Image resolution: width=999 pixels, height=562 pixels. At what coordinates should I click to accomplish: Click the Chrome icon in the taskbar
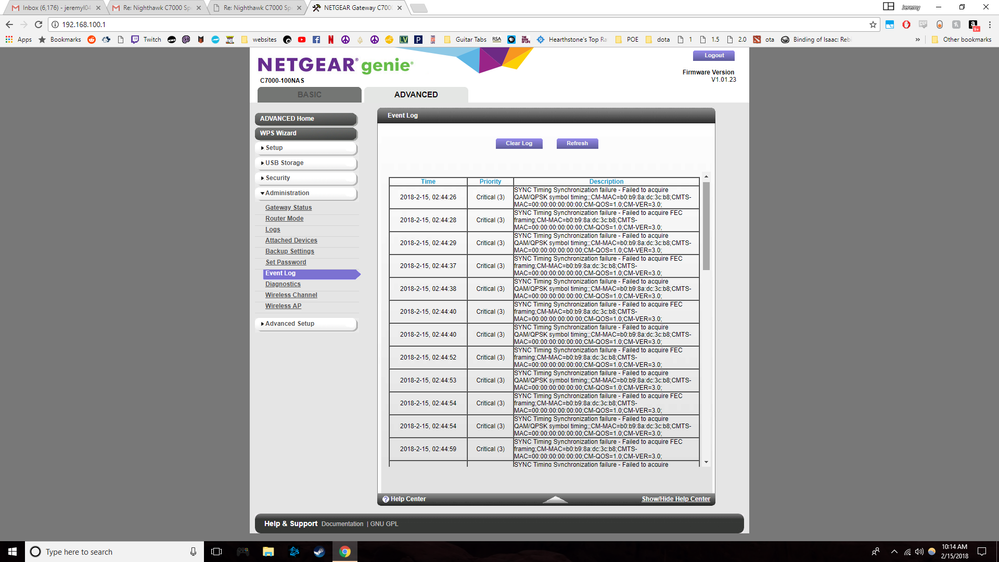(344, 551)
